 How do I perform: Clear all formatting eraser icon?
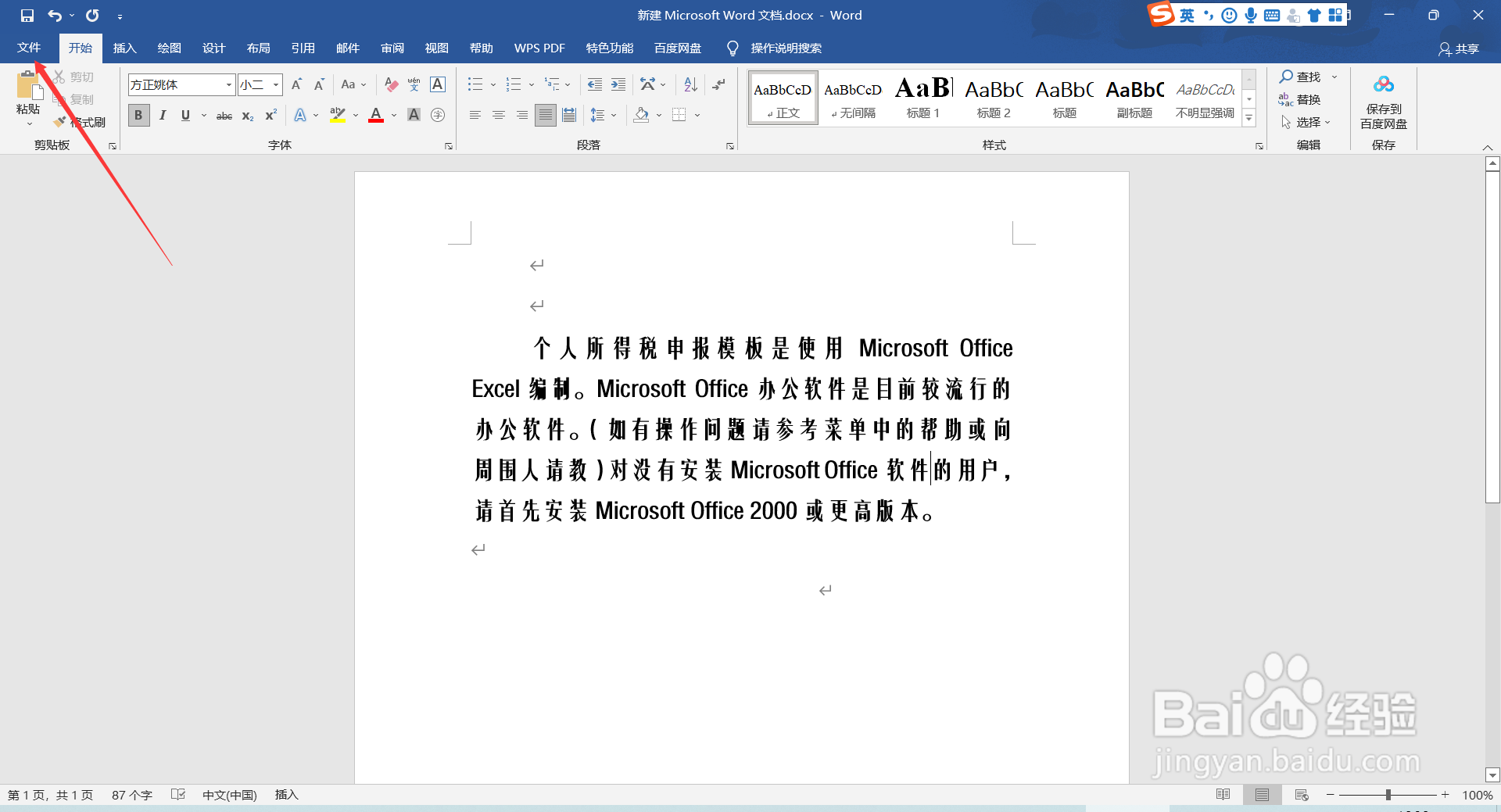[392, 84]
